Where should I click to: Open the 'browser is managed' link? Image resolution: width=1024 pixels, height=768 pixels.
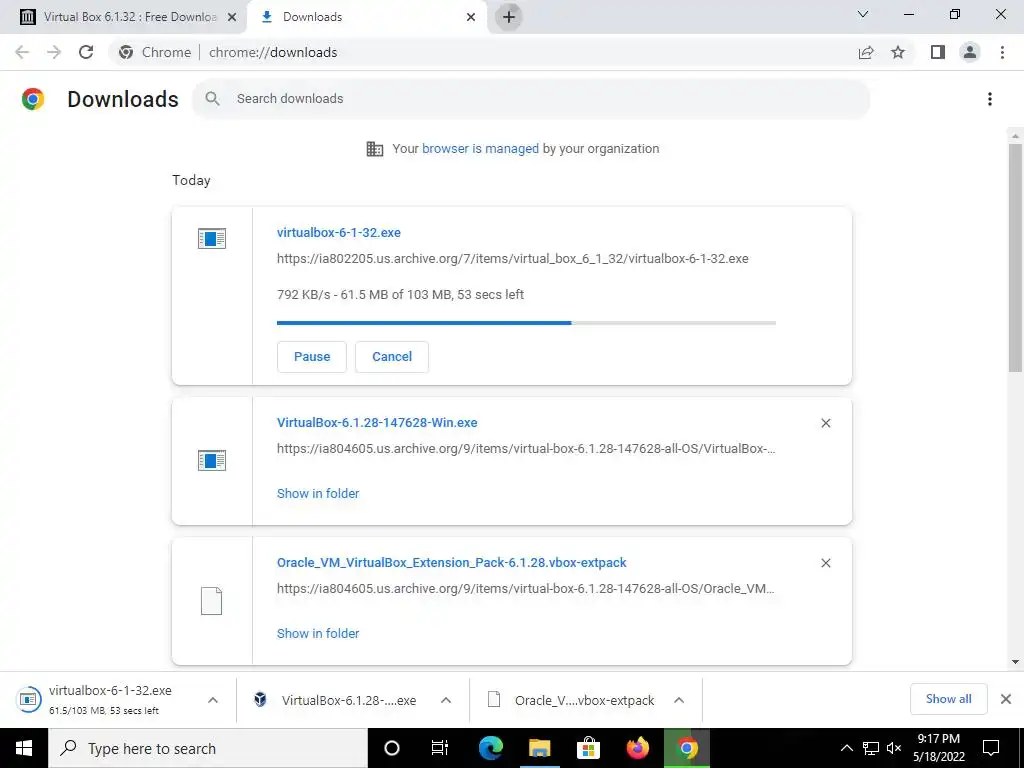click(x=481, y=148)
